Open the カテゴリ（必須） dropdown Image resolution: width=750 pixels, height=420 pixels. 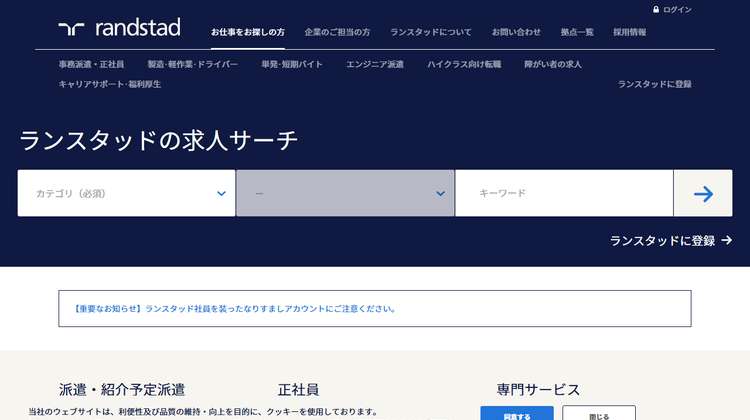tap(126, 193)
